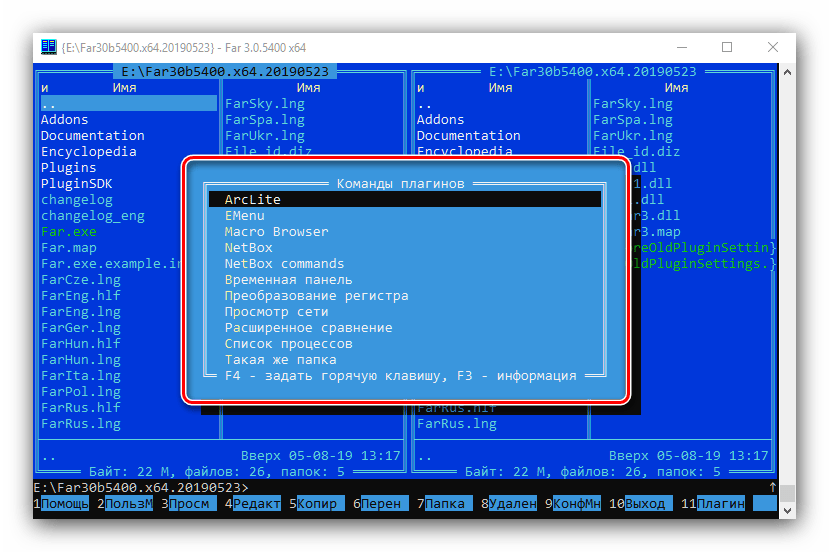Select Documentation folder in right panel
The image size is (829, 552).
(x=468, y=135)
